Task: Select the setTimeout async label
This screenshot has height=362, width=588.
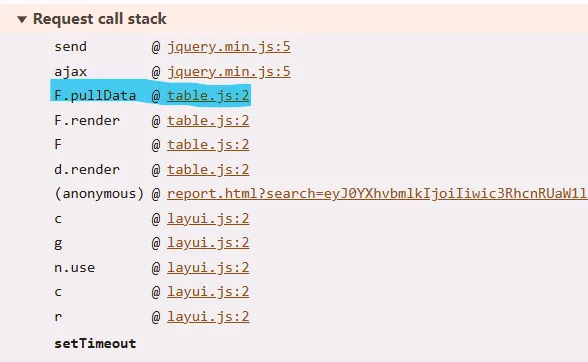Action: pyautogui.click(x=95, y=344)
